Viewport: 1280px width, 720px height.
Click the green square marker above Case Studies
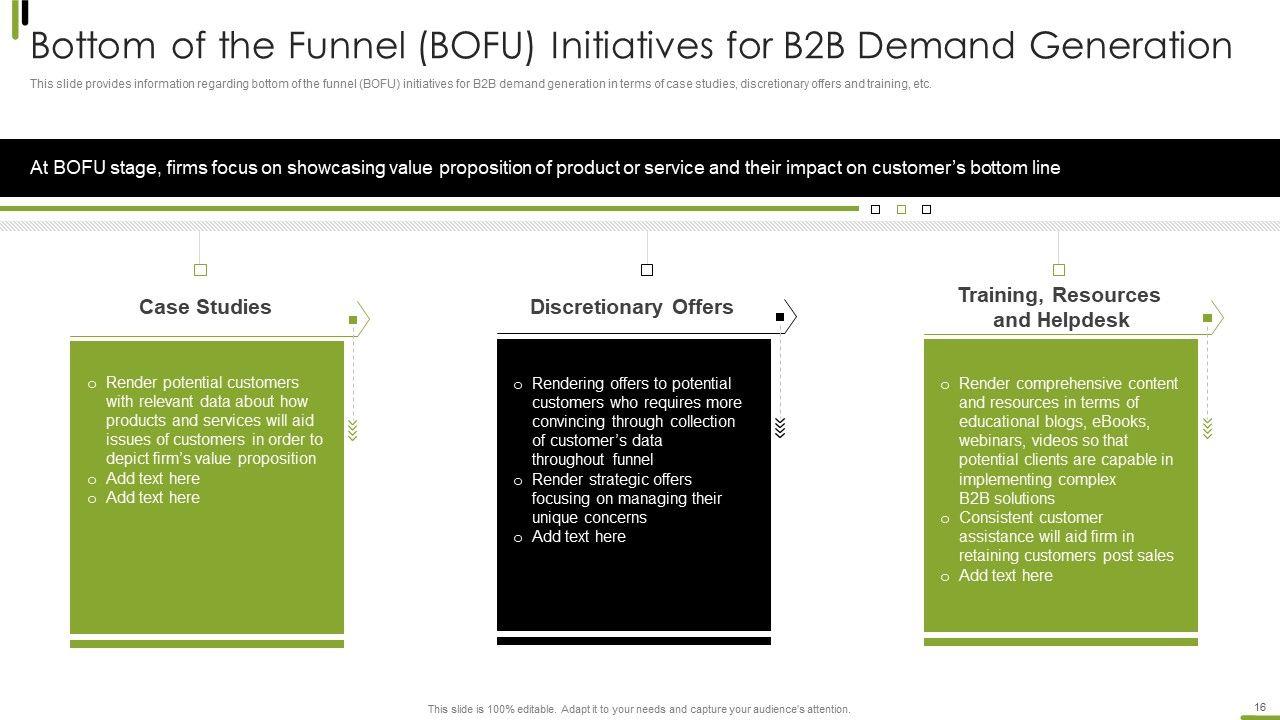coord(200,270)
